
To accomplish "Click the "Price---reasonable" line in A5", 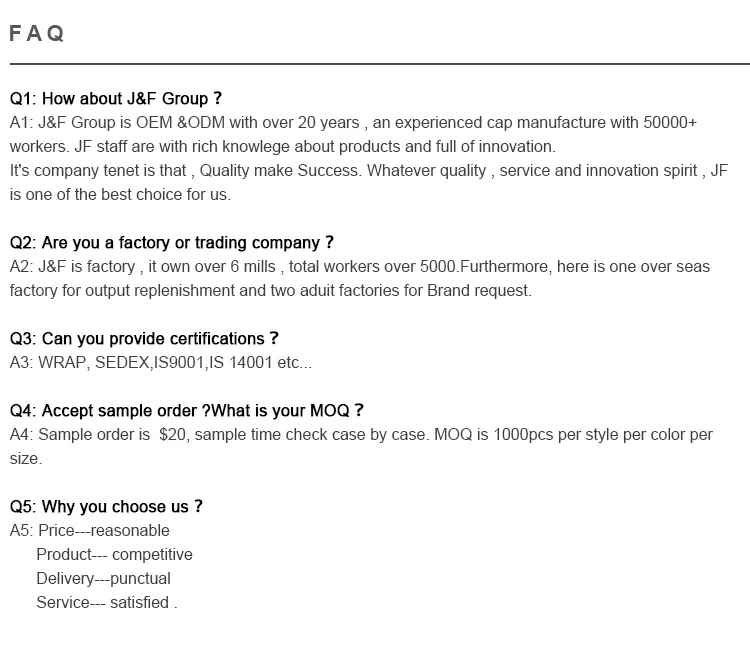I will point(90,531).
